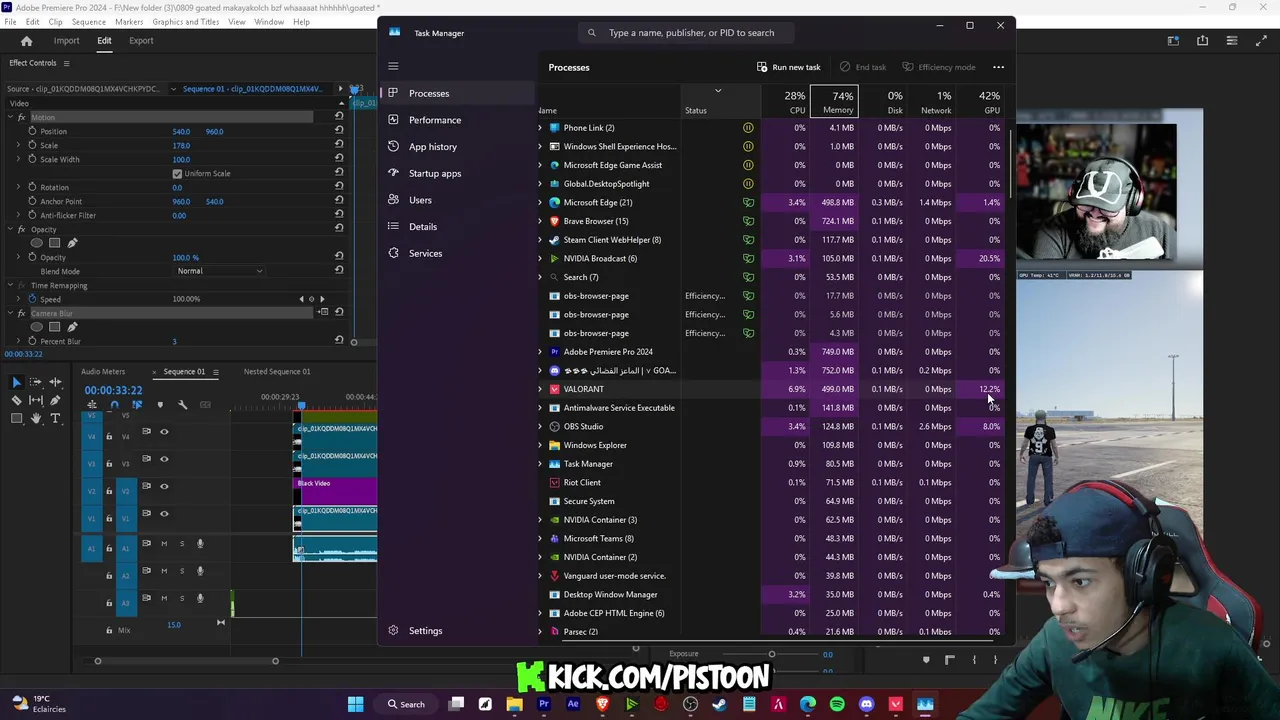
Task: Open OBS Studio from the taskbar
Action: (x=690, y=704)
